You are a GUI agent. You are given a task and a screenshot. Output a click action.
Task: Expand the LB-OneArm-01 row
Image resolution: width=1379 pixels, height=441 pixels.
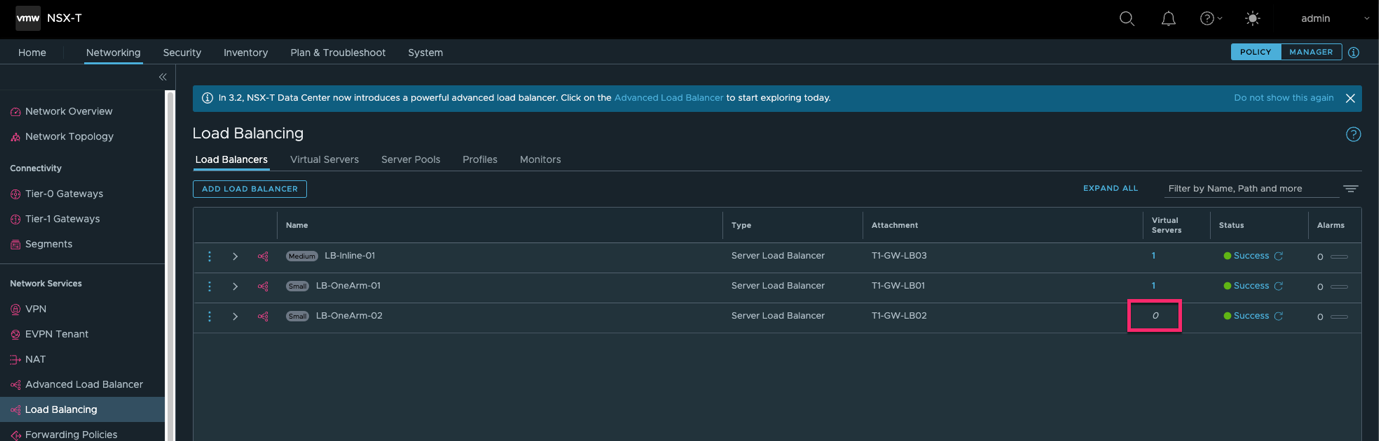[235, 286]
